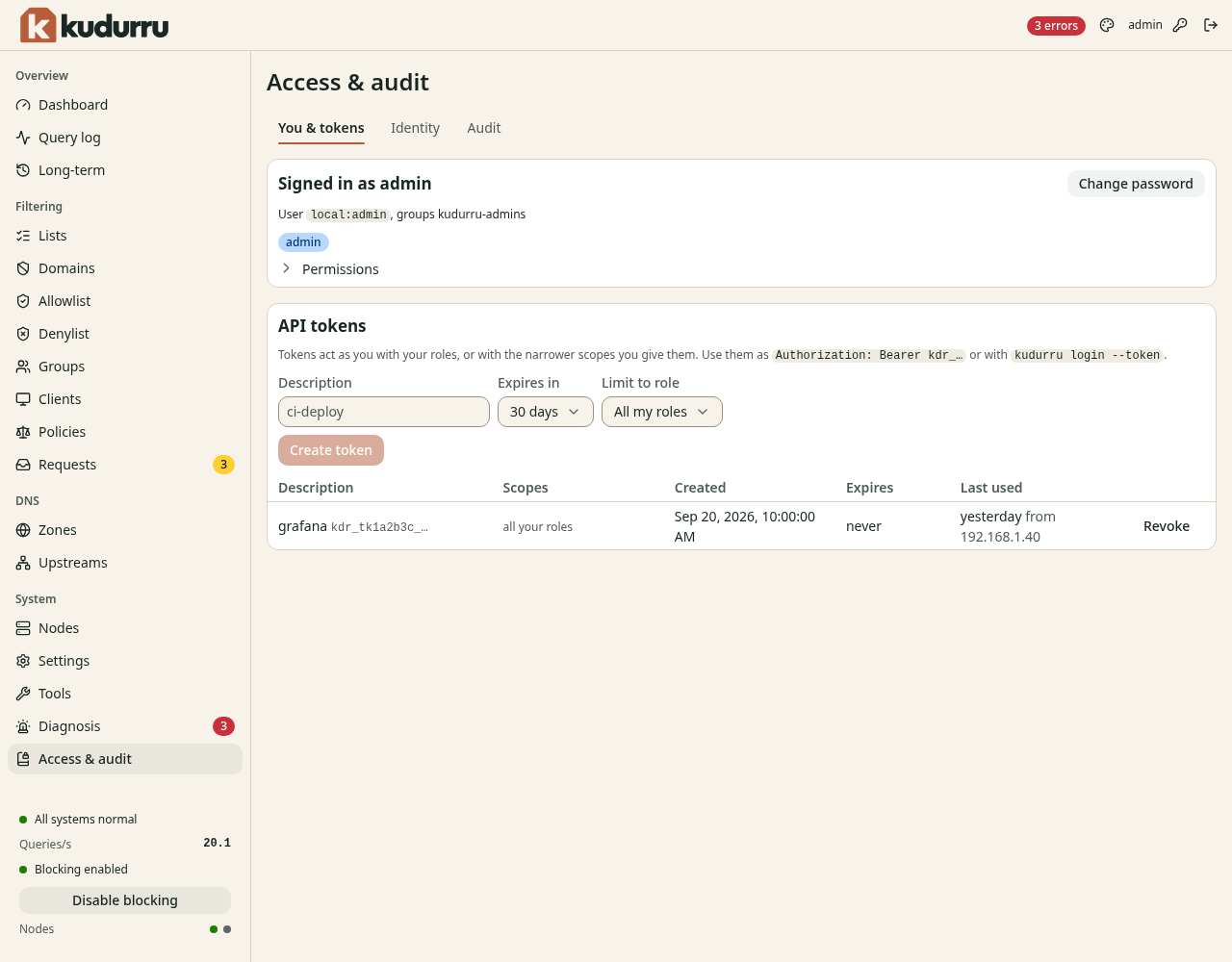
Task: Open the Expires in 30 days dropdown
Action: (x=545, y=412)
